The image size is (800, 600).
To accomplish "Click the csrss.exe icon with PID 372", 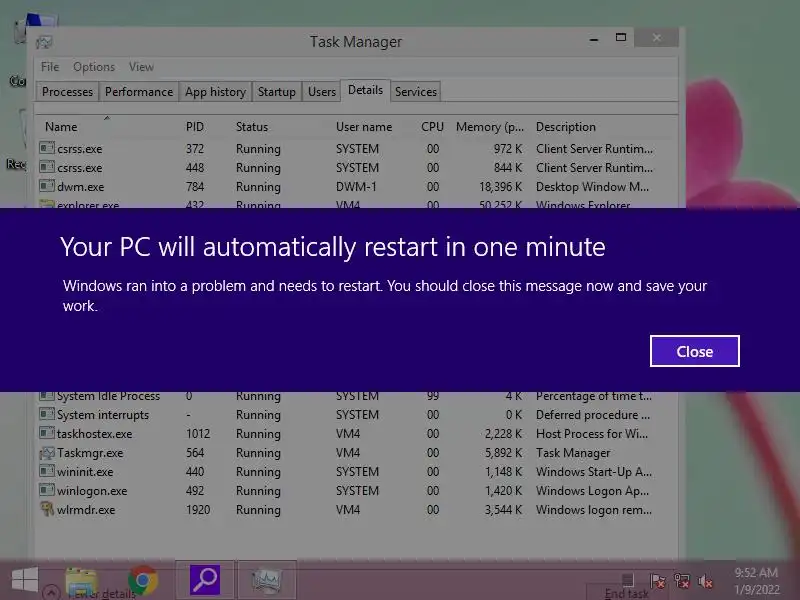I will coord(47,148).
